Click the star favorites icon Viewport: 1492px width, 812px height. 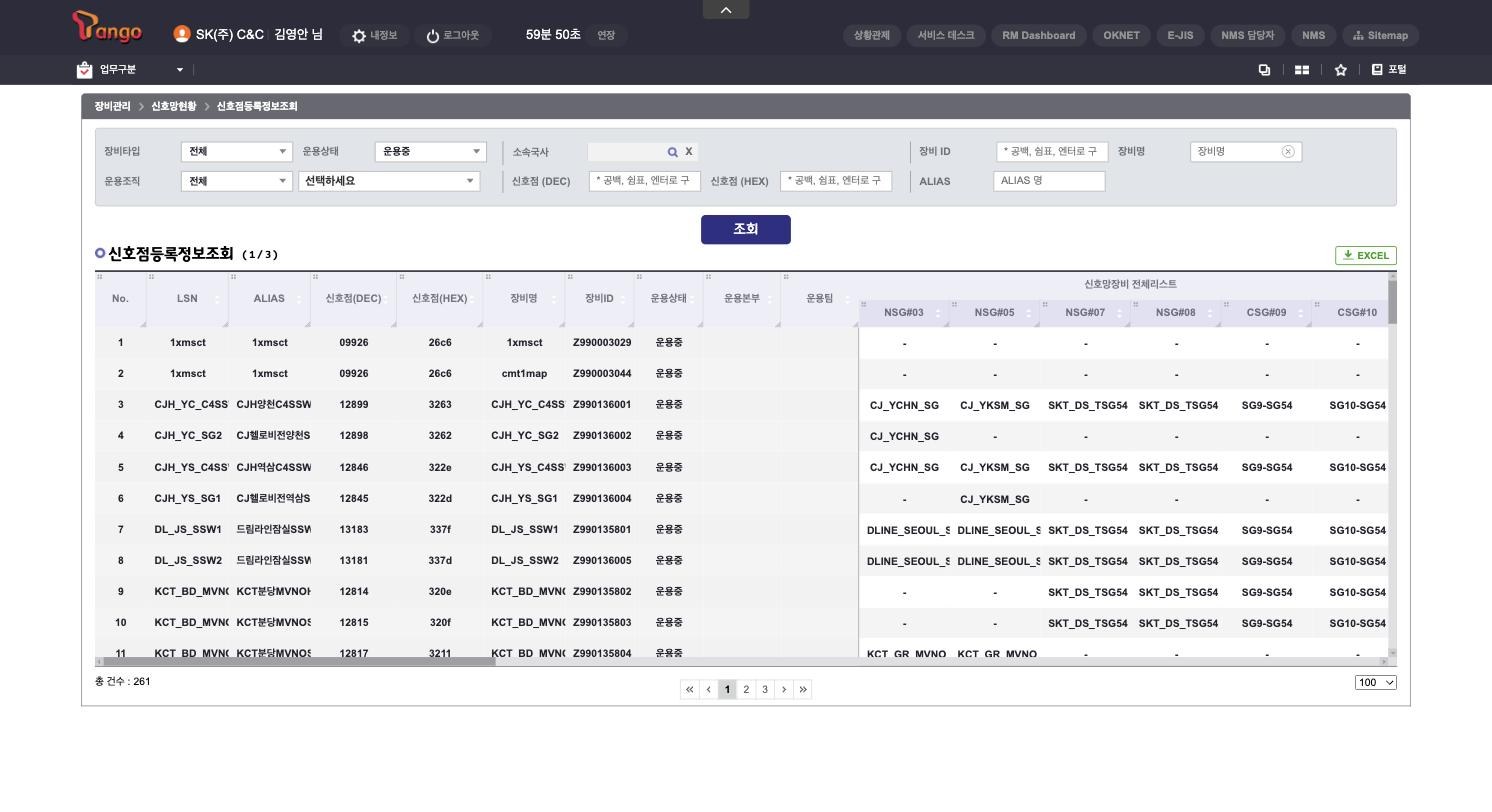click(1341, 70)
